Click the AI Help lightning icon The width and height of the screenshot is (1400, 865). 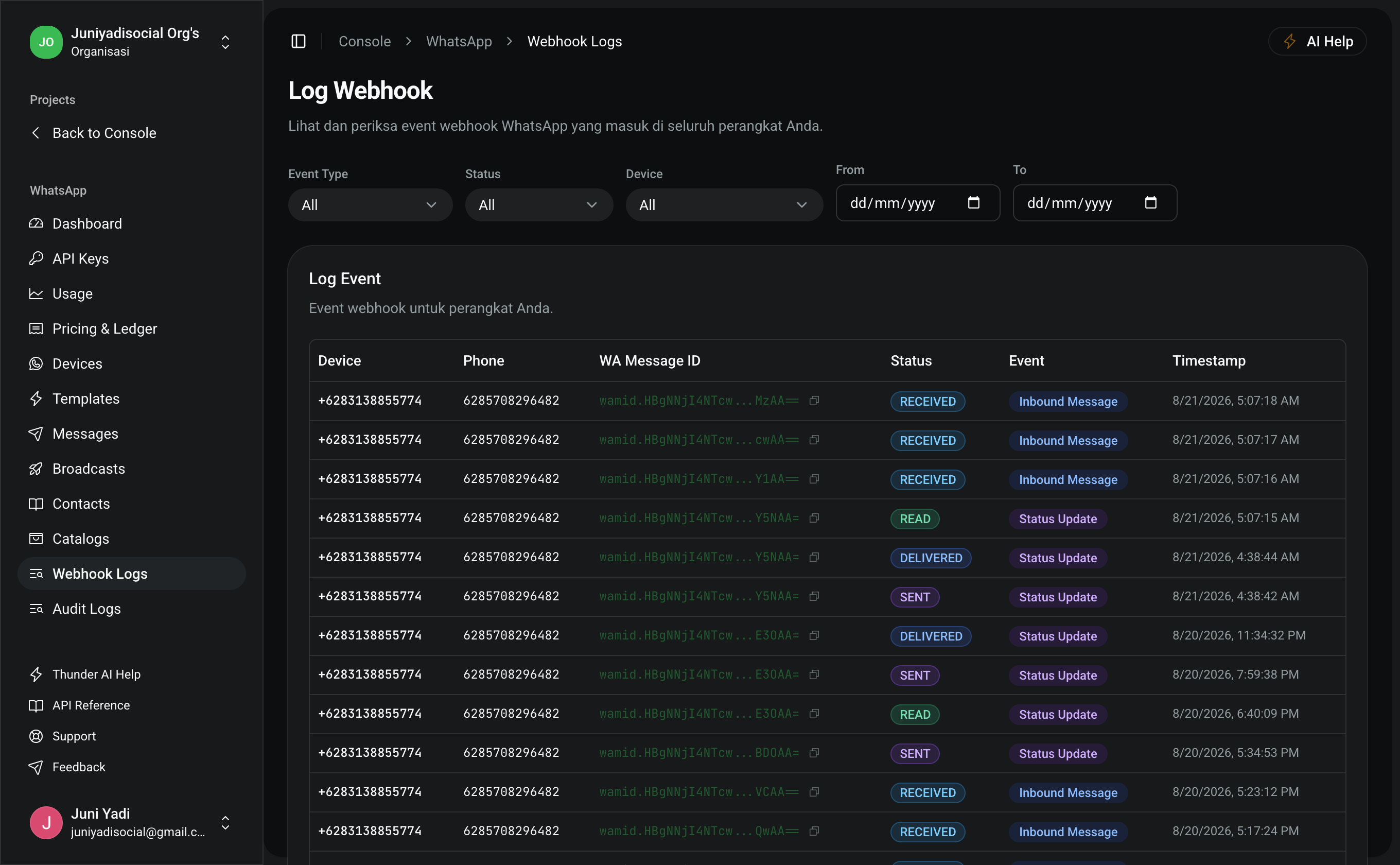tap(1289, 41)
